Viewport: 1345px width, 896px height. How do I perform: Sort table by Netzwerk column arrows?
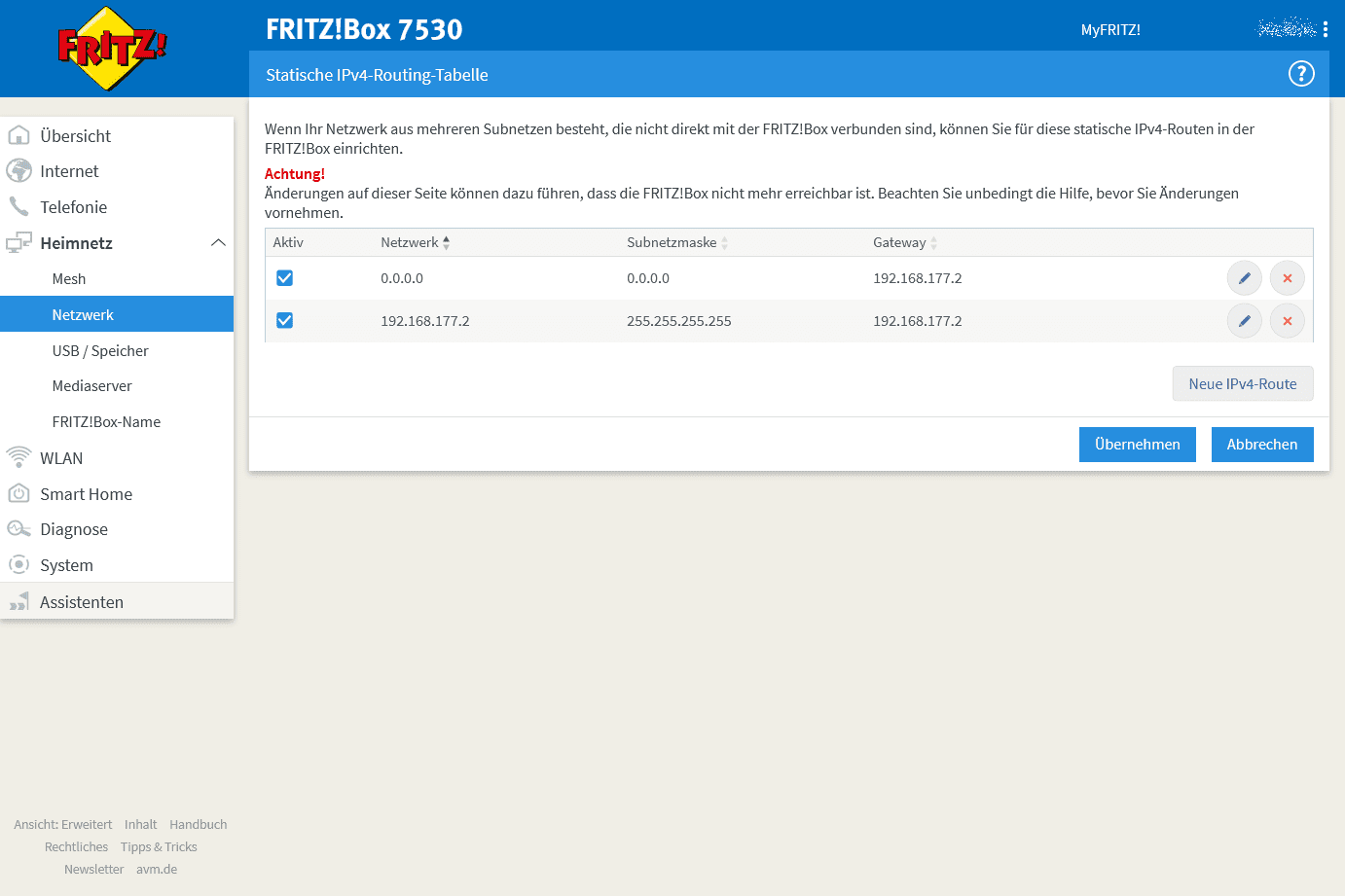(446, 242)
